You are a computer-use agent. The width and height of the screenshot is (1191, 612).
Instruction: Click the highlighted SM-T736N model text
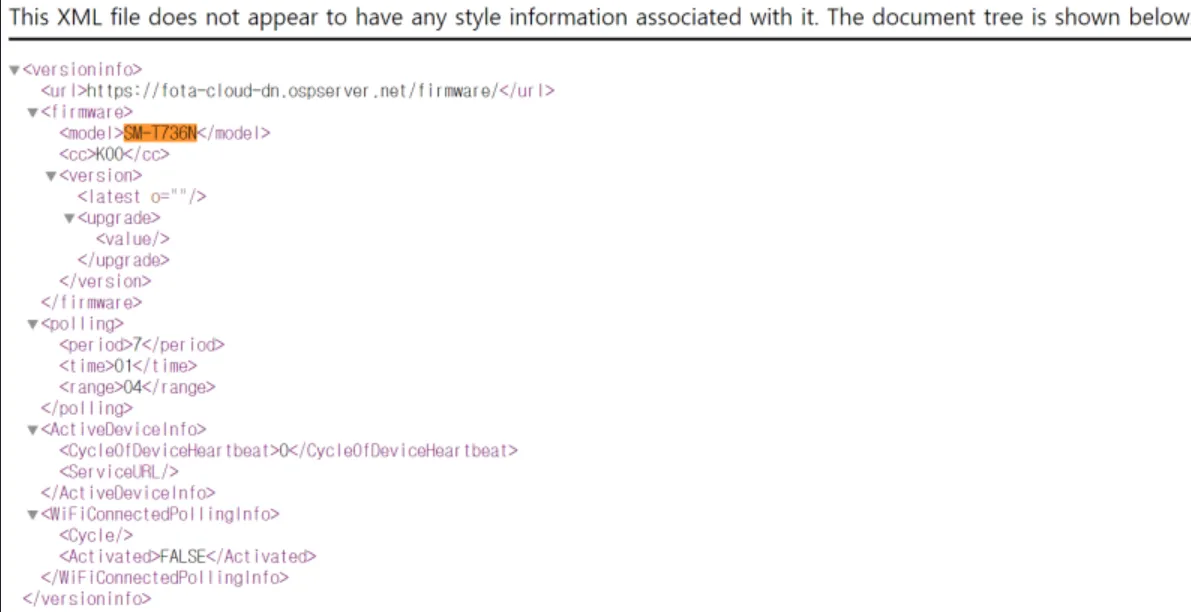tap(160, 133)
